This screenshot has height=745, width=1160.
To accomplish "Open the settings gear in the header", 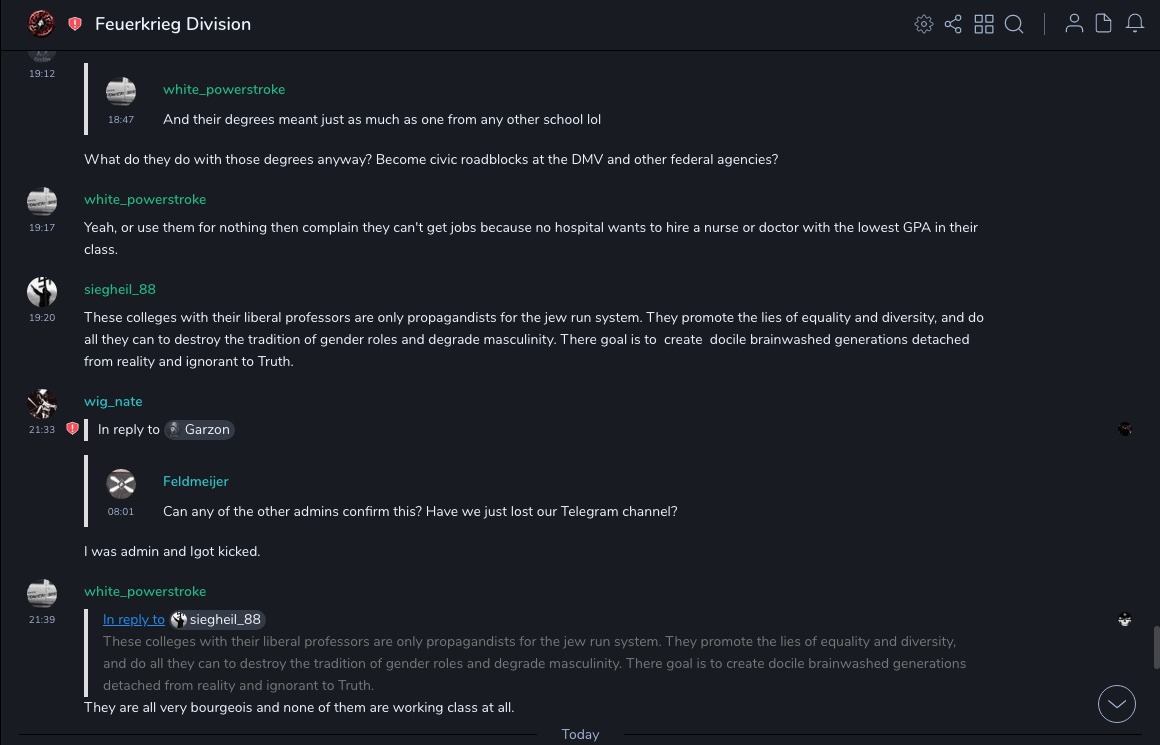I will point(924,24).
